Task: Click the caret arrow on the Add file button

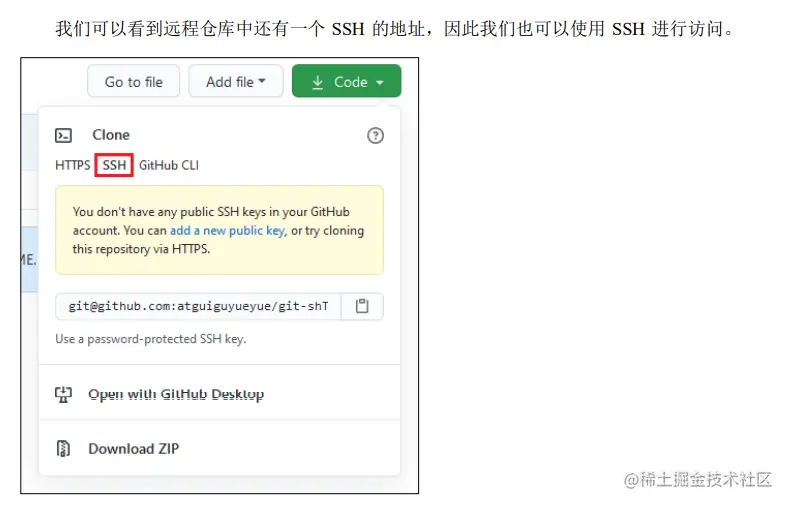Action: 262,81
